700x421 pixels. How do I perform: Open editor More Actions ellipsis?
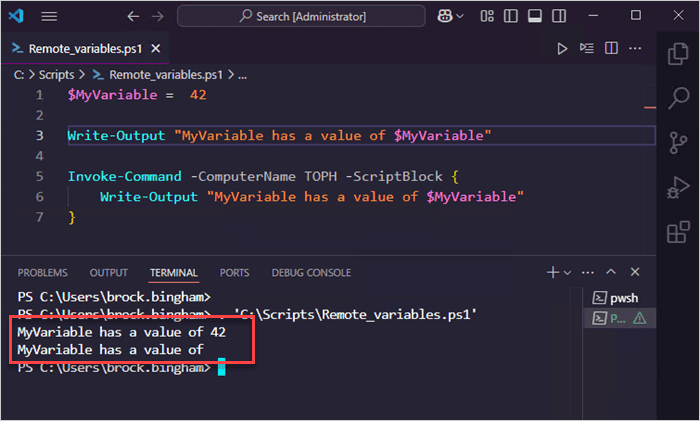tap(635, 48)
